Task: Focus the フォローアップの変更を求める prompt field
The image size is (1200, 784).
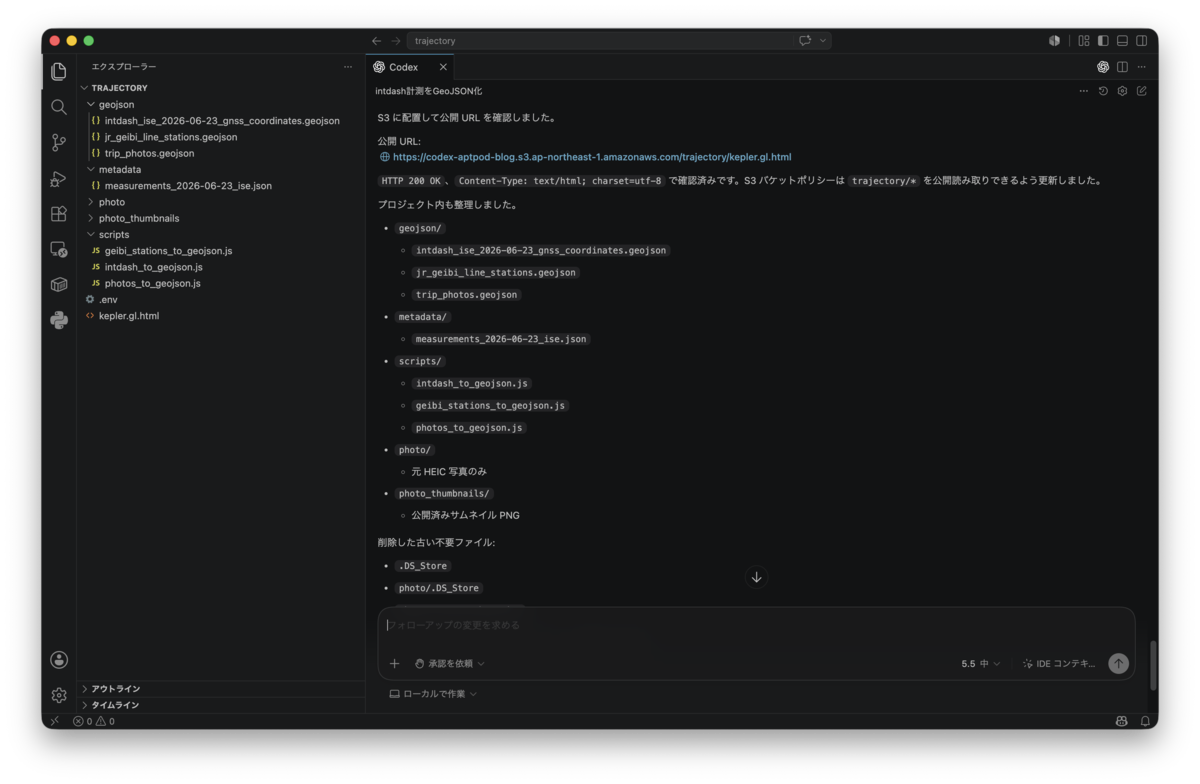Action: [756, 625]
